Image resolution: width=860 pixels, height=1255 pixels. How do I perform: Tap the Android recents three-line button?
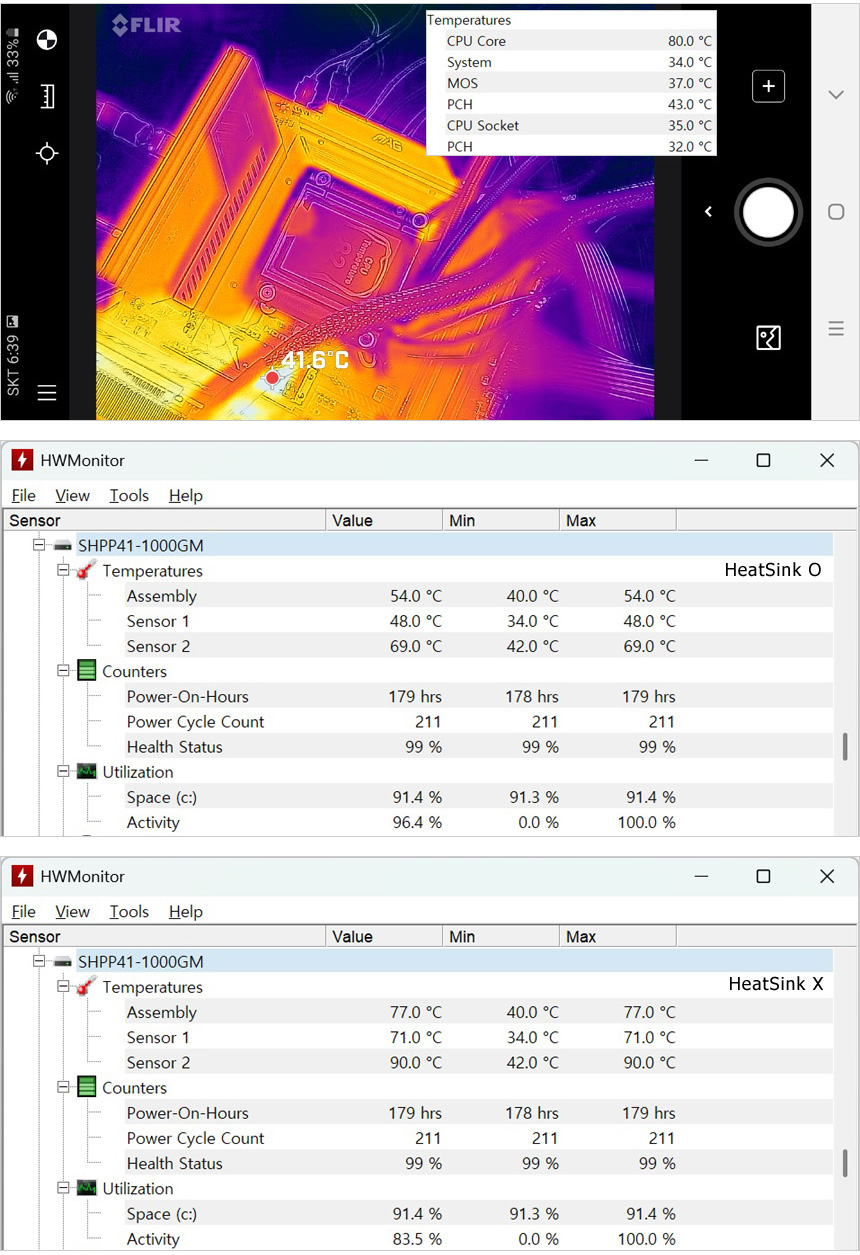[x=836, y=329]
